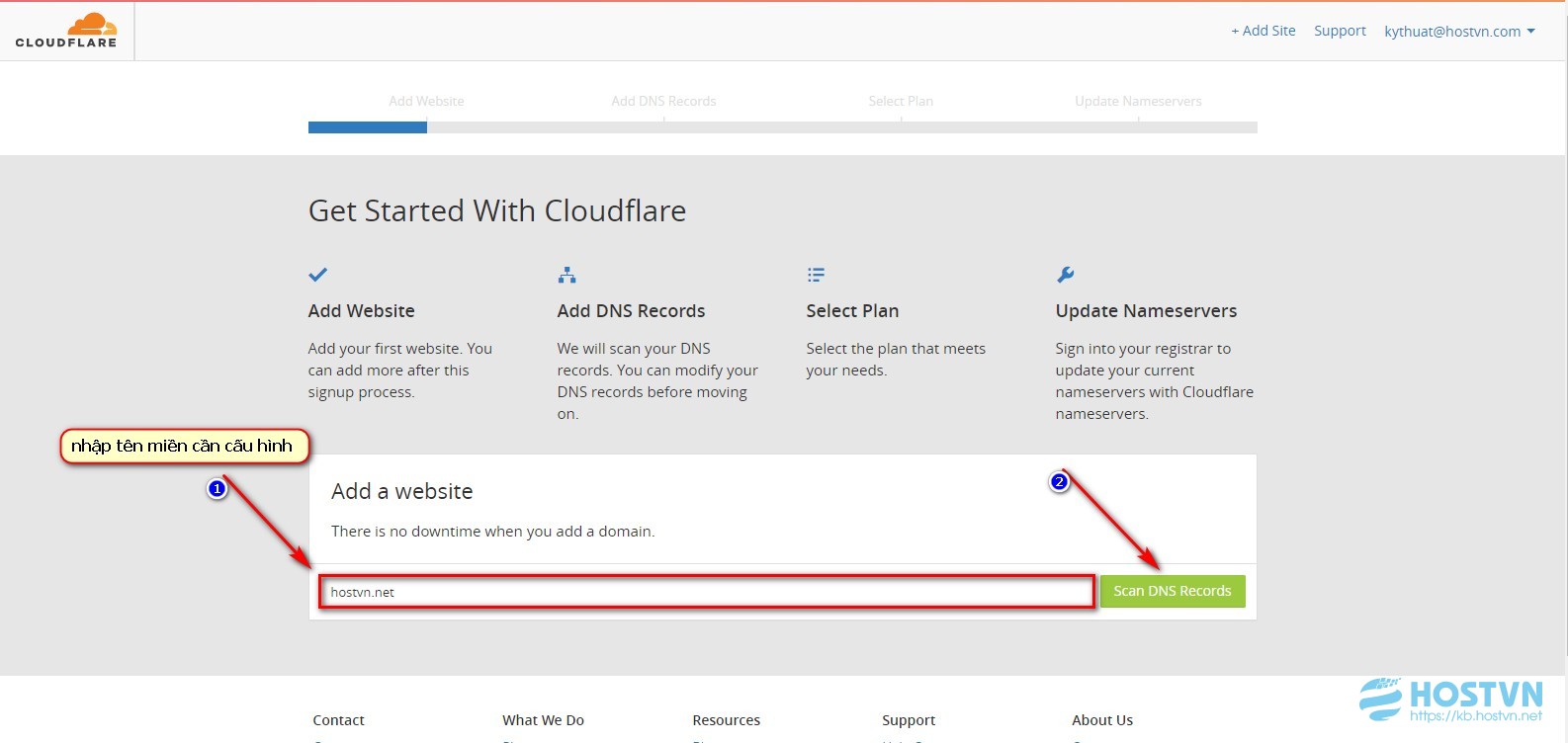The width and height of the screenshot is (1568, 743).
Task: Click the HOSTVN watermark logo
Action: 1450,700
